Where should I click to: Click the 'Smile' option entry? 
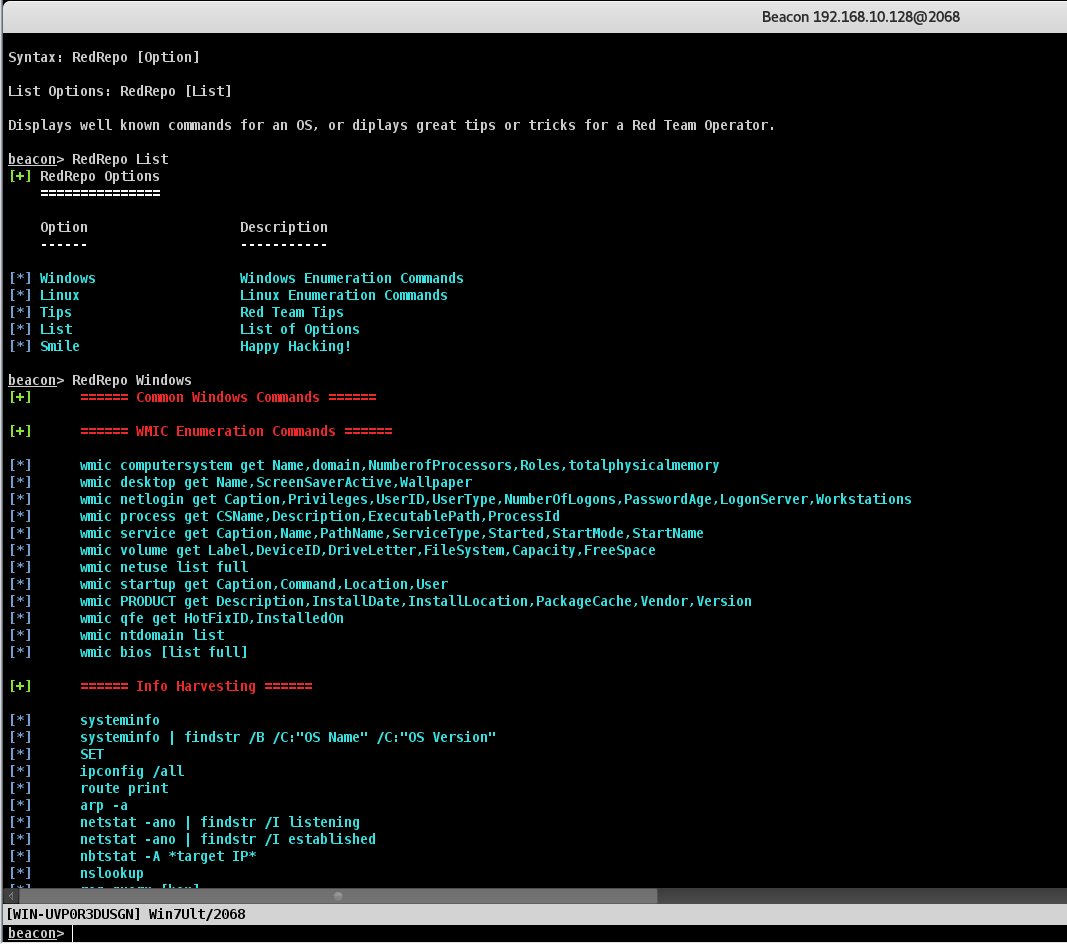tap(59, 346)
